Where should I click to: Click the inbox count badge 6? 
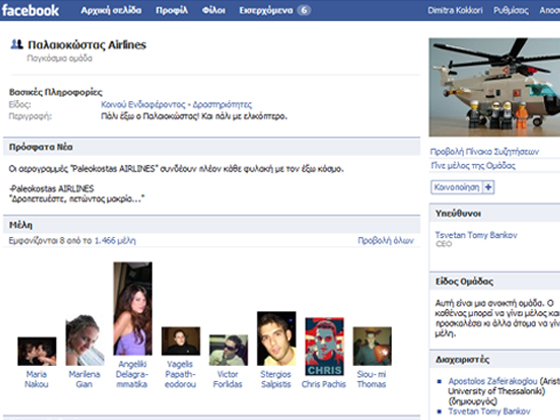point(304,10)
